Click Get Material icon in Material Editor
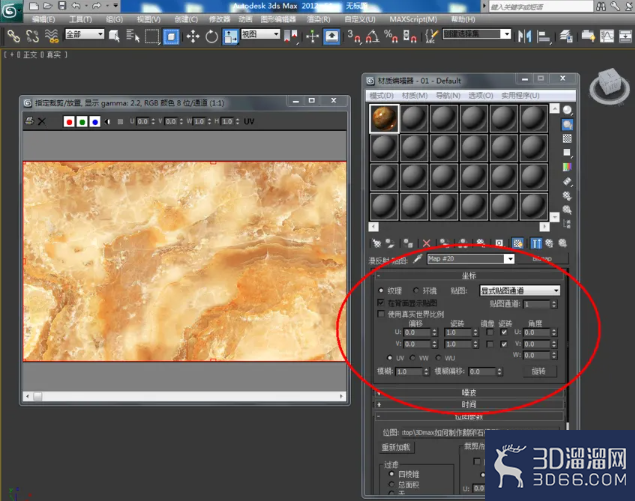 point(377,243)
